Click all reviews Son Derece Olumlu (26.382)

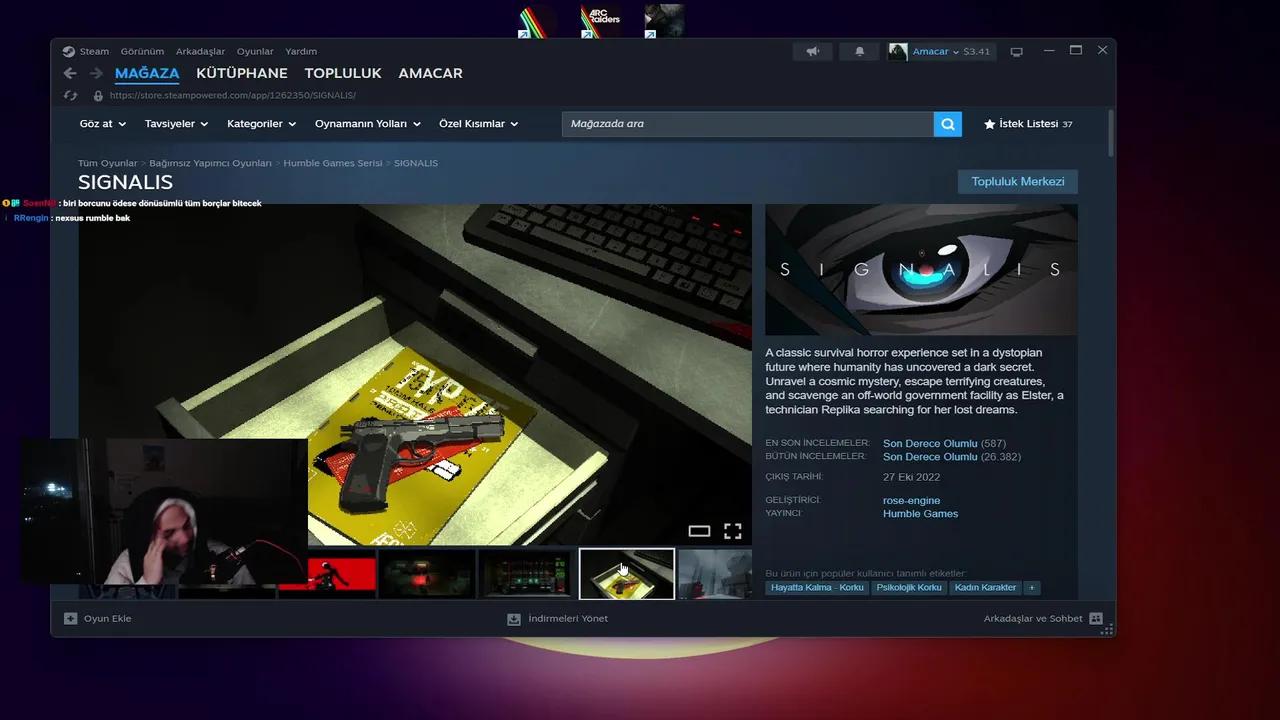click(951, 456)
